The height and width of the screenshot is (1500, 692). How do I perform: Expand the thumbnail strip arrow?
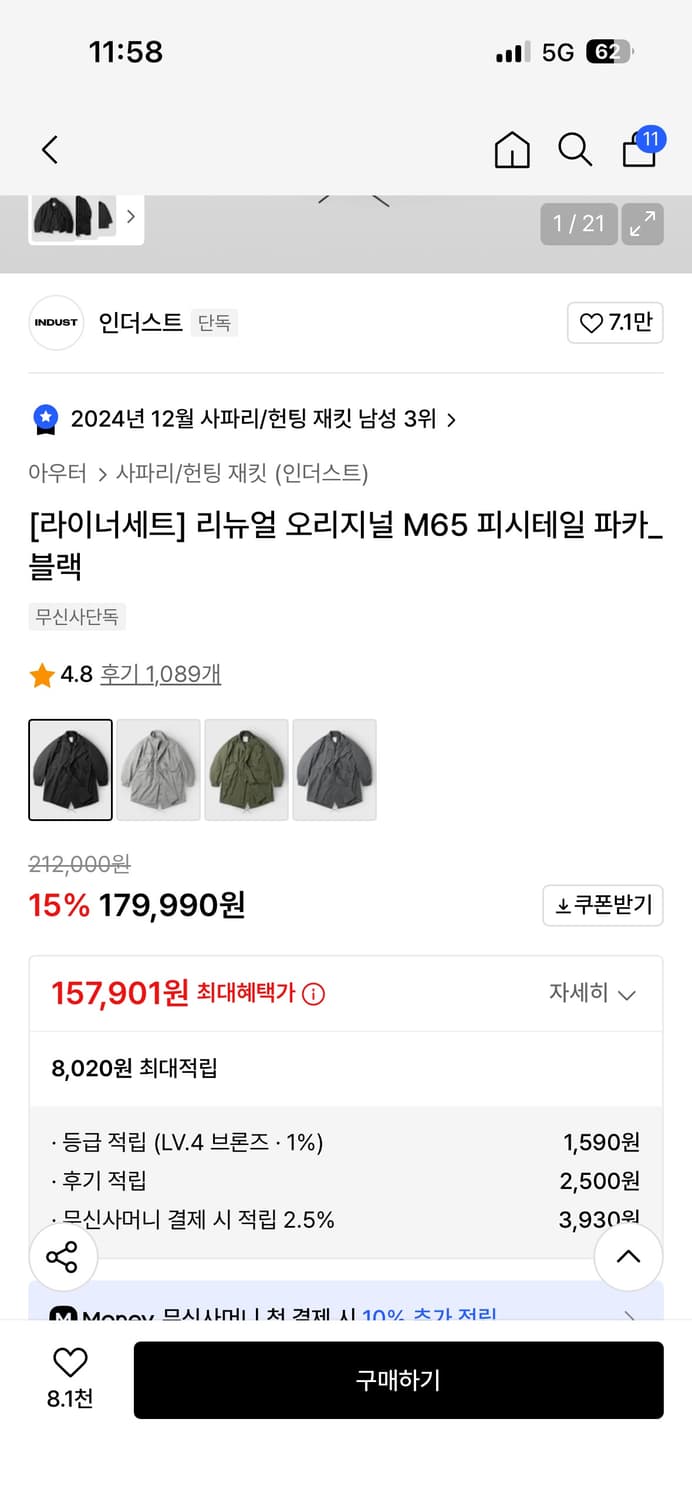click(129, 216)
